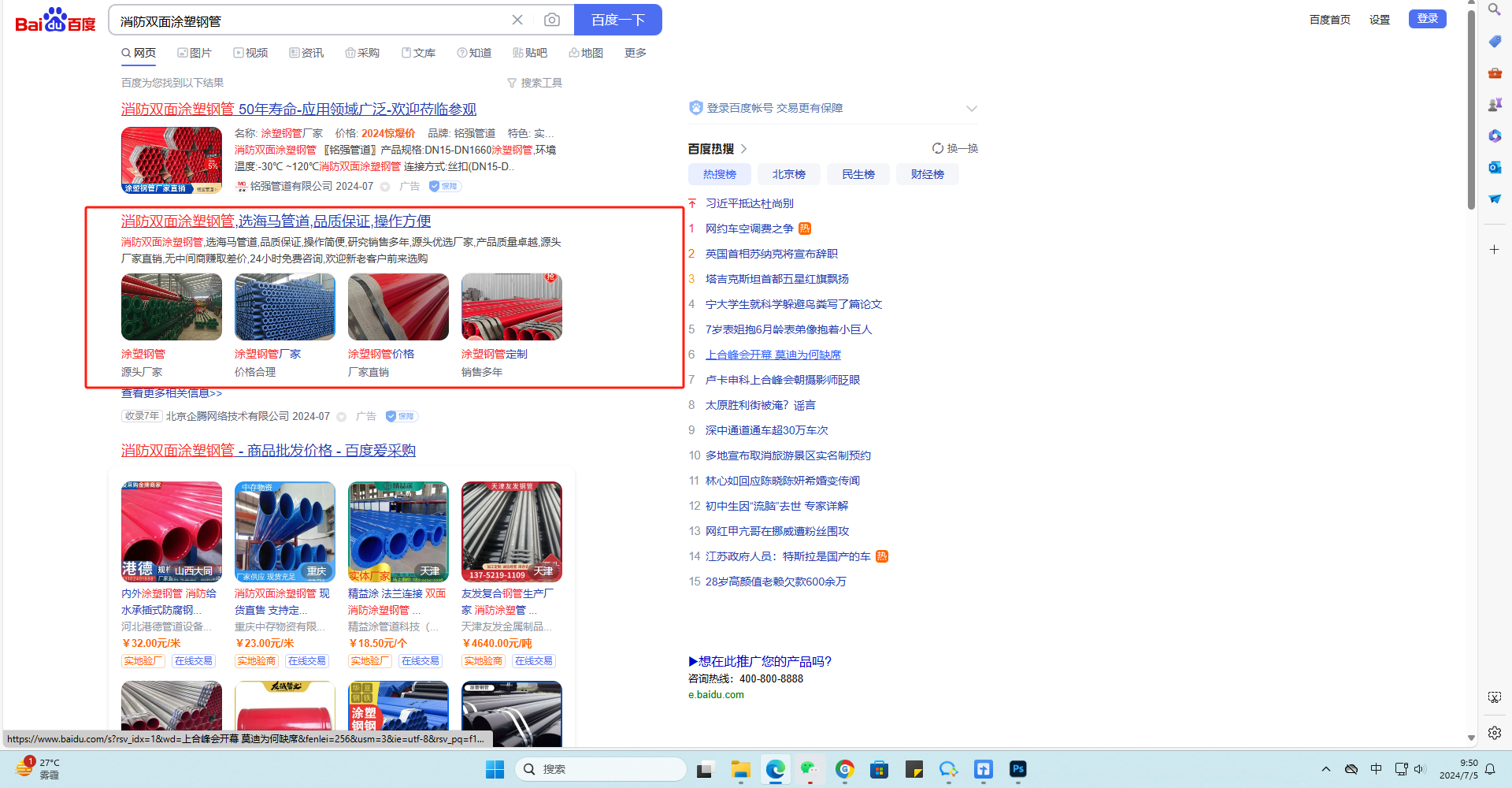Go to the 资讯 tab
This screenshot has height=788, width=1512.
pyautogui.click(x=306, y=53)
